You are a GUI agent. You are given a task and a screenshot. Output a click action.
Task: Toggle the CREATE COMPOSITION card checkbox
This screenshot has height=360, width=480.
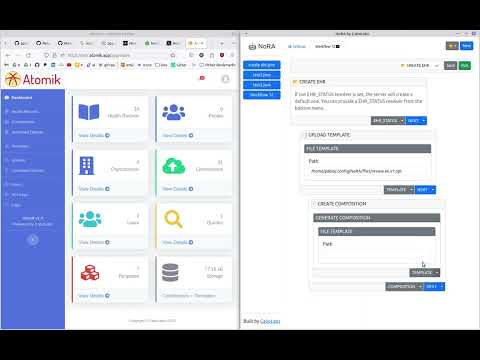(x=314, y=204)
